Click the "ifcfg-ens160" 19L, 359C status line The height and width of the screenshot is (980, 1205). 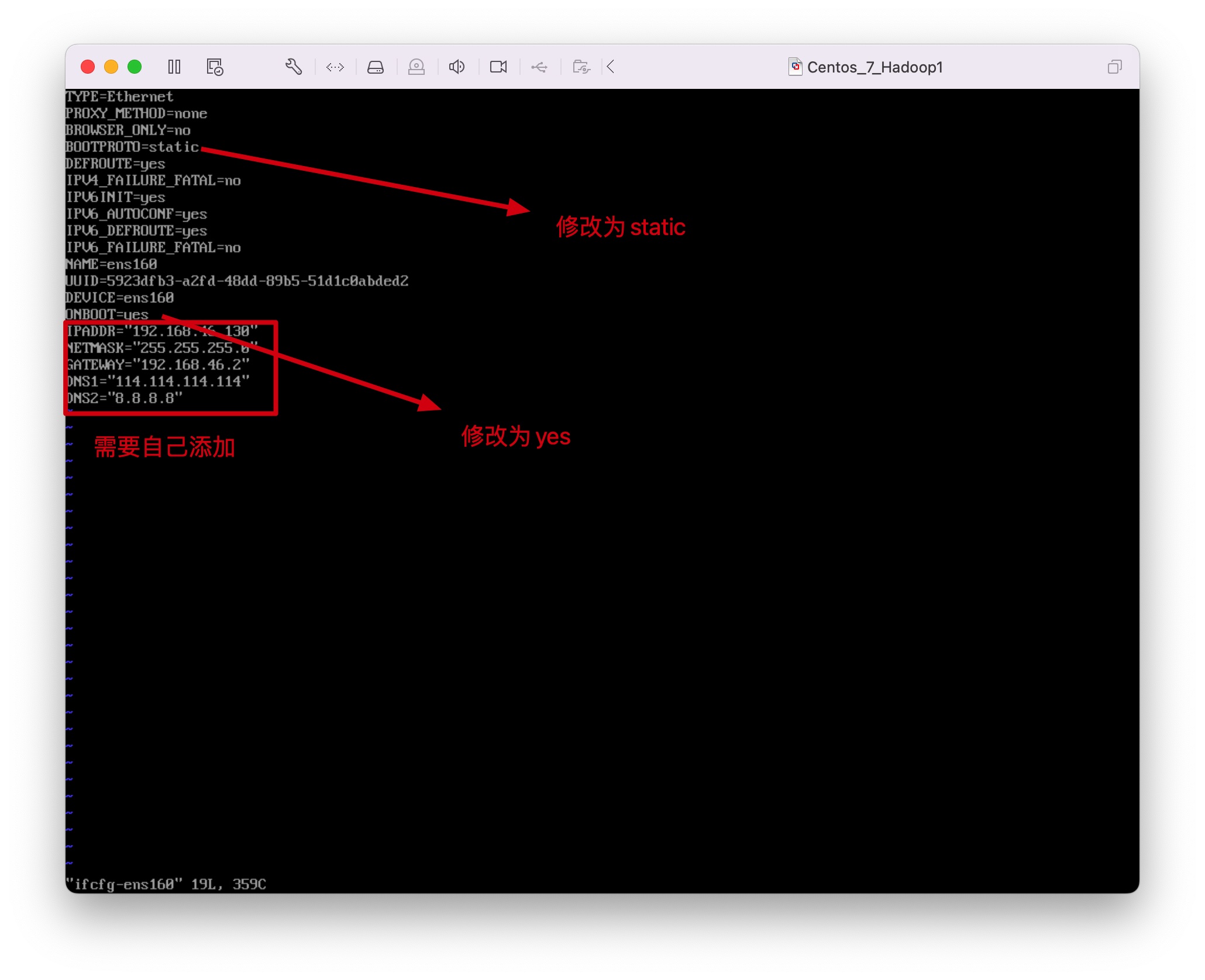point(166,884)
